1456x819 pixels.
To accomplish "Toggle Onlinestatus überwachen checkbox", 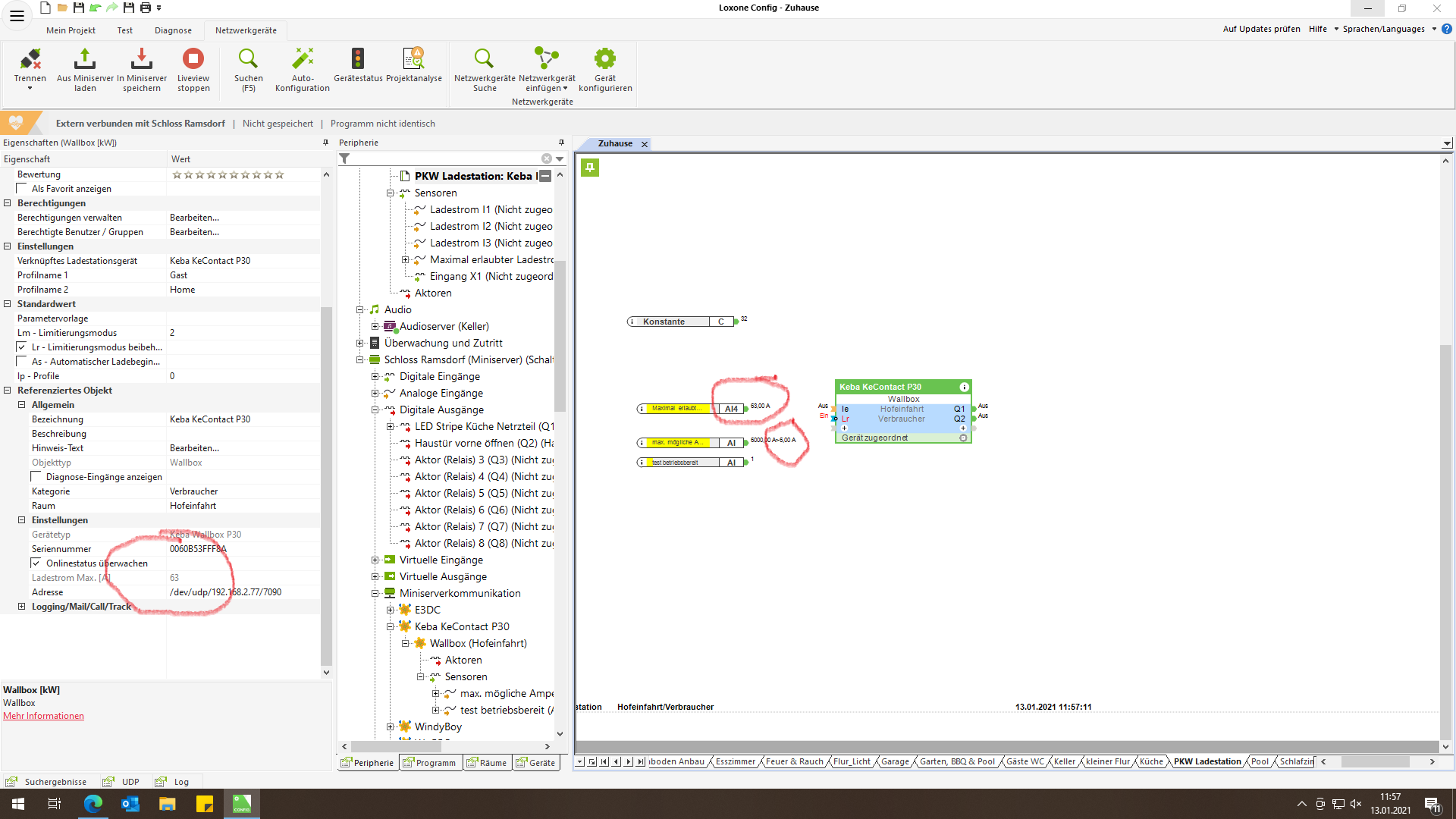I will coord(36,563).
